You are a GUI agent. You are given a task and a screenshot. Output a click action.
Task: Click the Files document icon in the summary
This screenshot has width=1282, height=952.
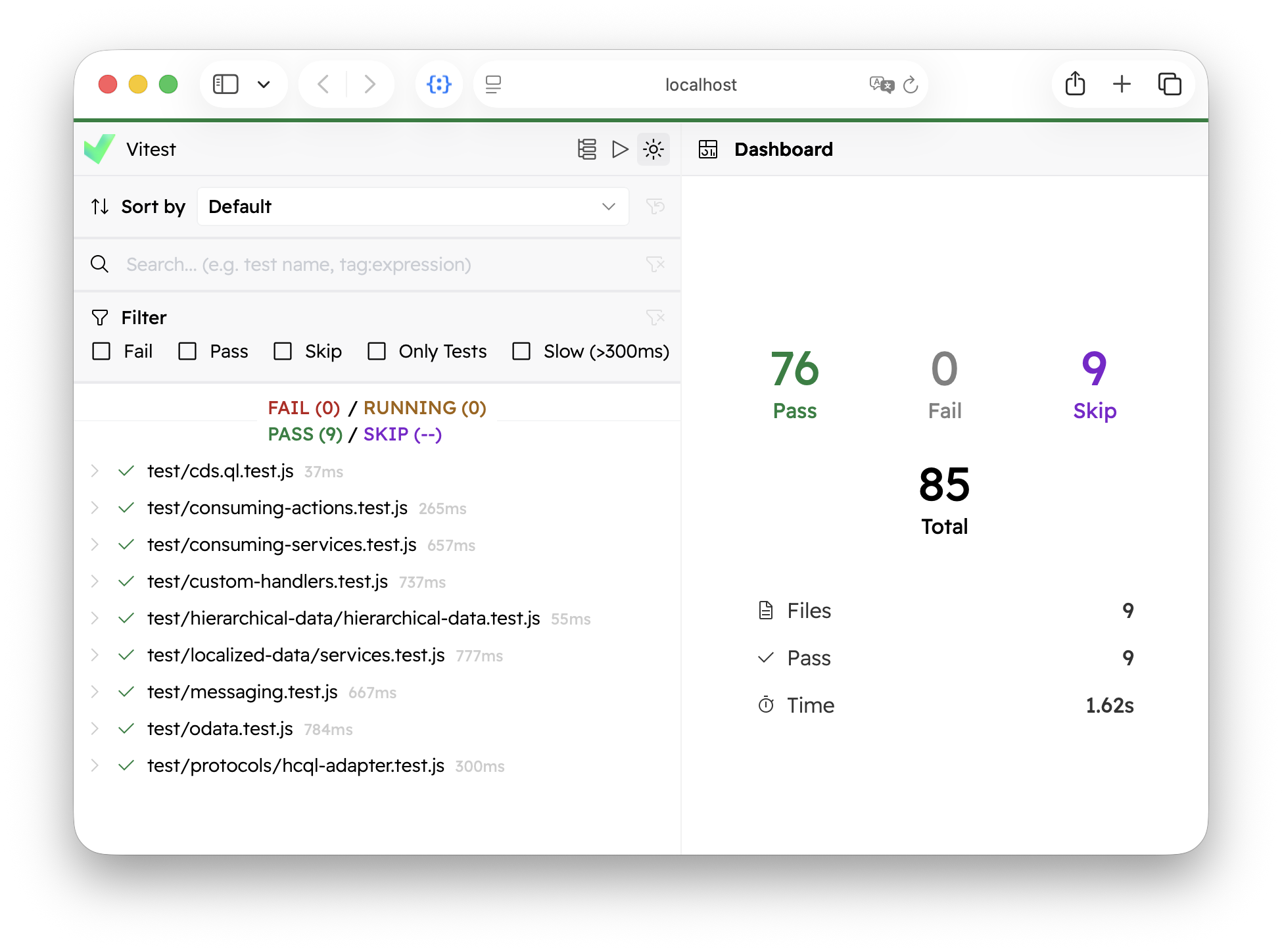pyautogui.click(x=765, y=610)
